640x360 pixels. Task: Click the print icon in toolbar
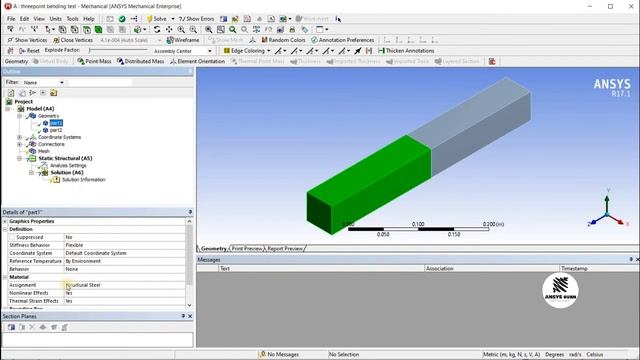[x=292, y=29]
